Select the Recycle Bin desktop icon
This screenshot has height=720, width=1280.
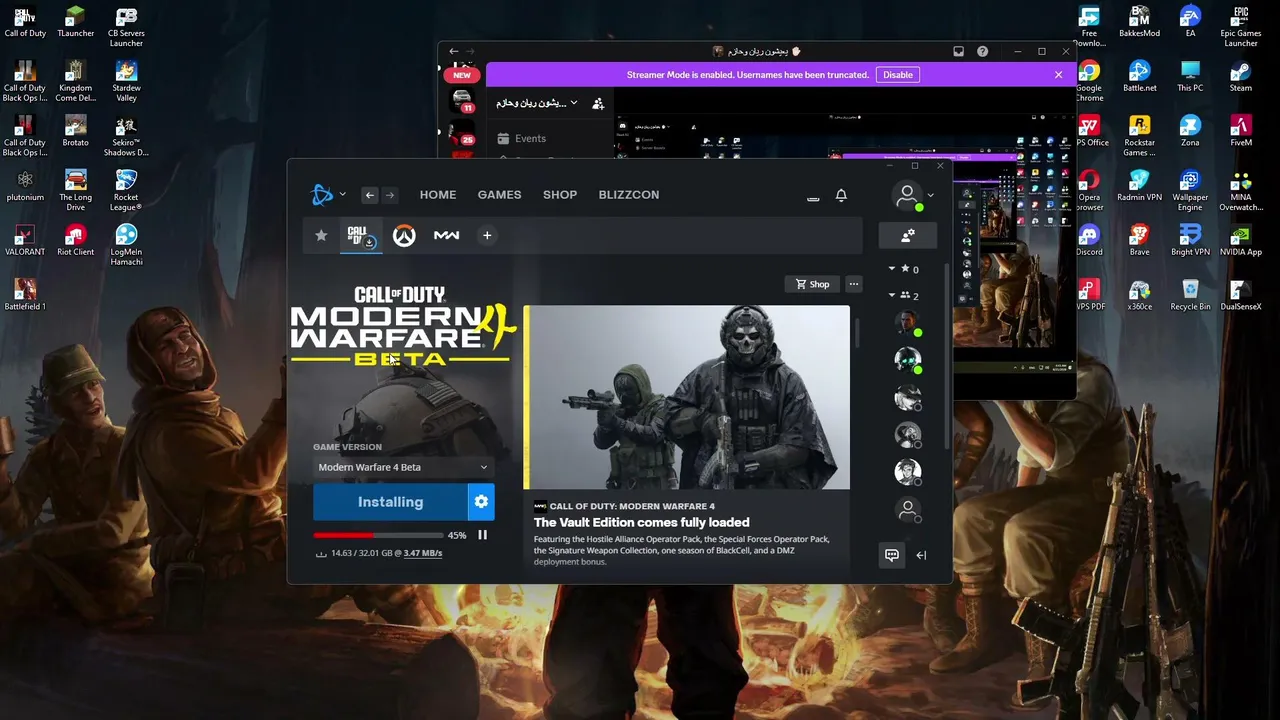tap(1190, 296)
